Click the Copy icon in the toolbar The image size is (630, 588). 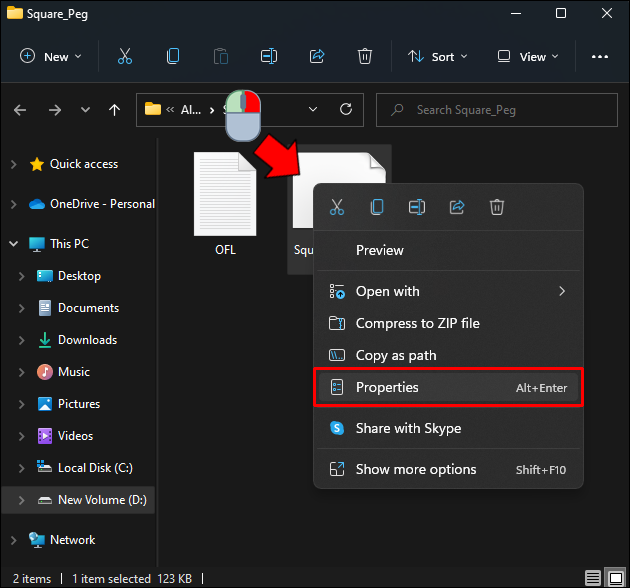173,56
